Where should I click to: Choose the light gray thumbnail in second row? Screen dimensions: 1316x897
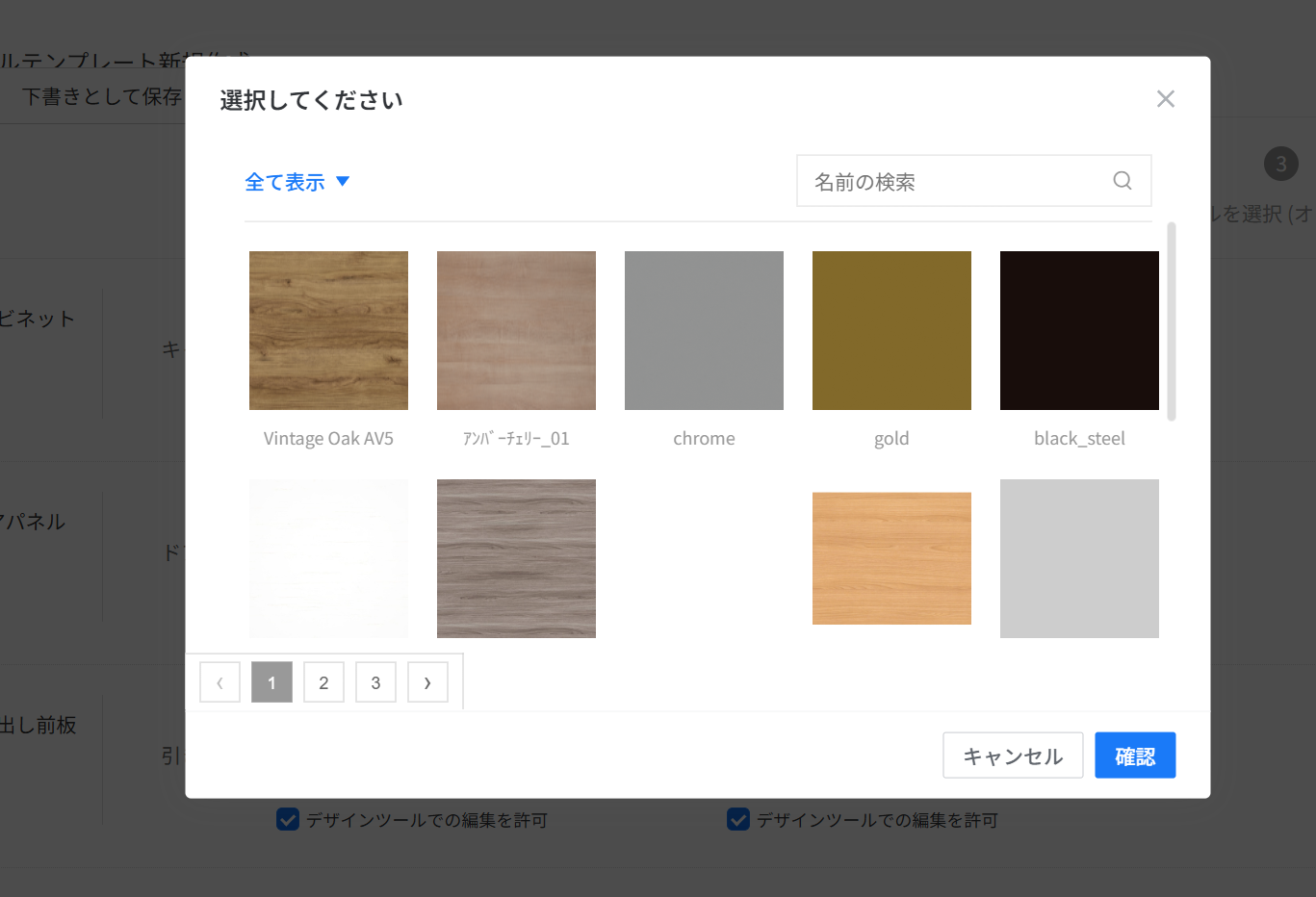click(1079, 558)
